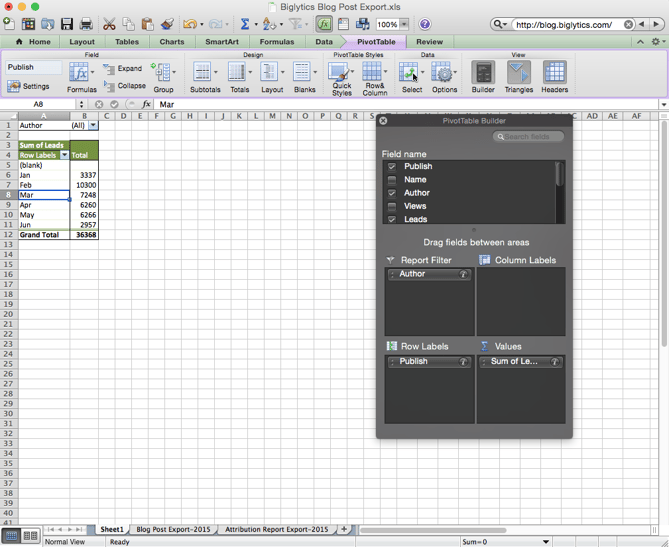Image resolution: width=669 pixels, height=547 pixels.
Task: Check the Name field checkbox
Action: coord(392,180)
